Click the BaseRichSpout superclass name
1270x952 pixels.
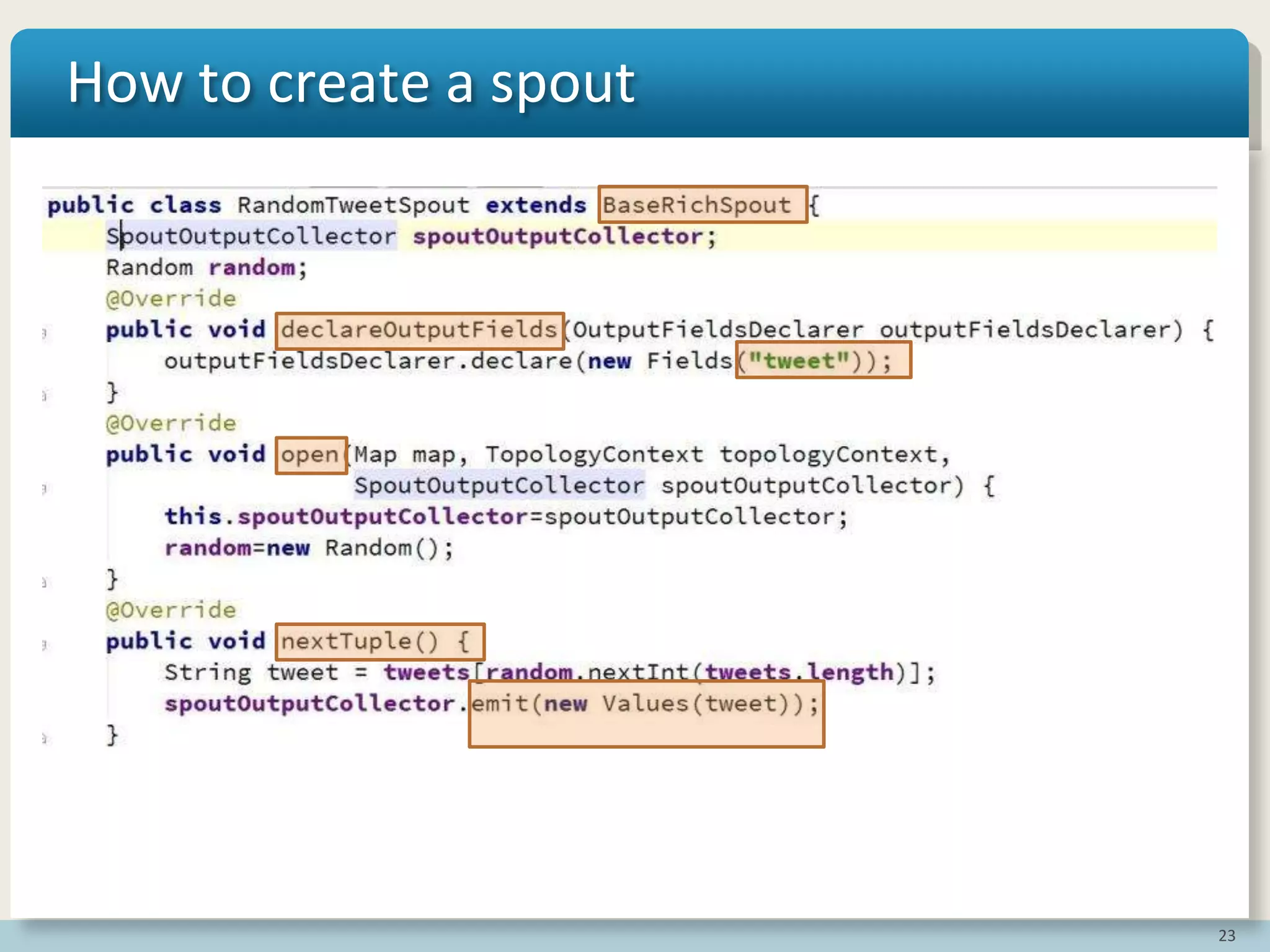point(697,205)
